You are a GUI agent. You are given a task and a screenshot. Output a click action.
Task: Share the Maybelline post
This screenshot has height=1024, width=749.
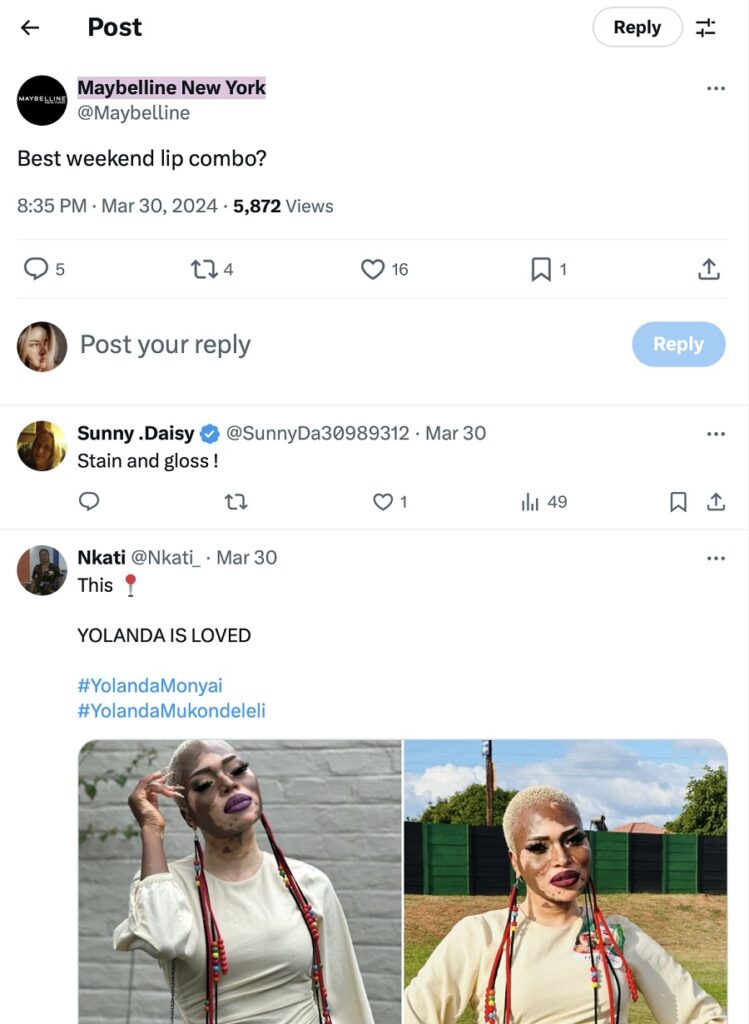709,269
